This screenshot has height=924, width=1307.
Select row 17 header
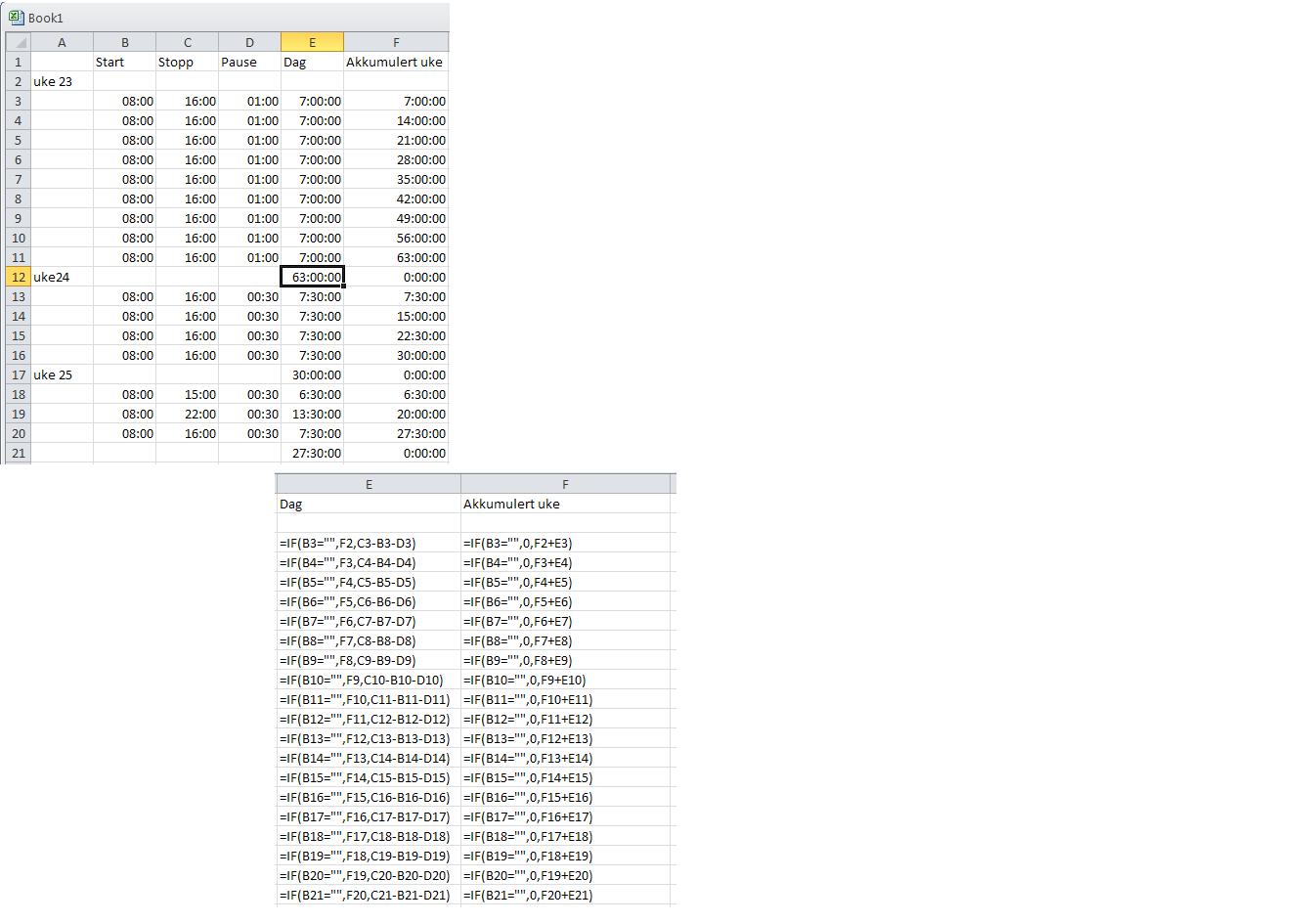click(18, 374)
